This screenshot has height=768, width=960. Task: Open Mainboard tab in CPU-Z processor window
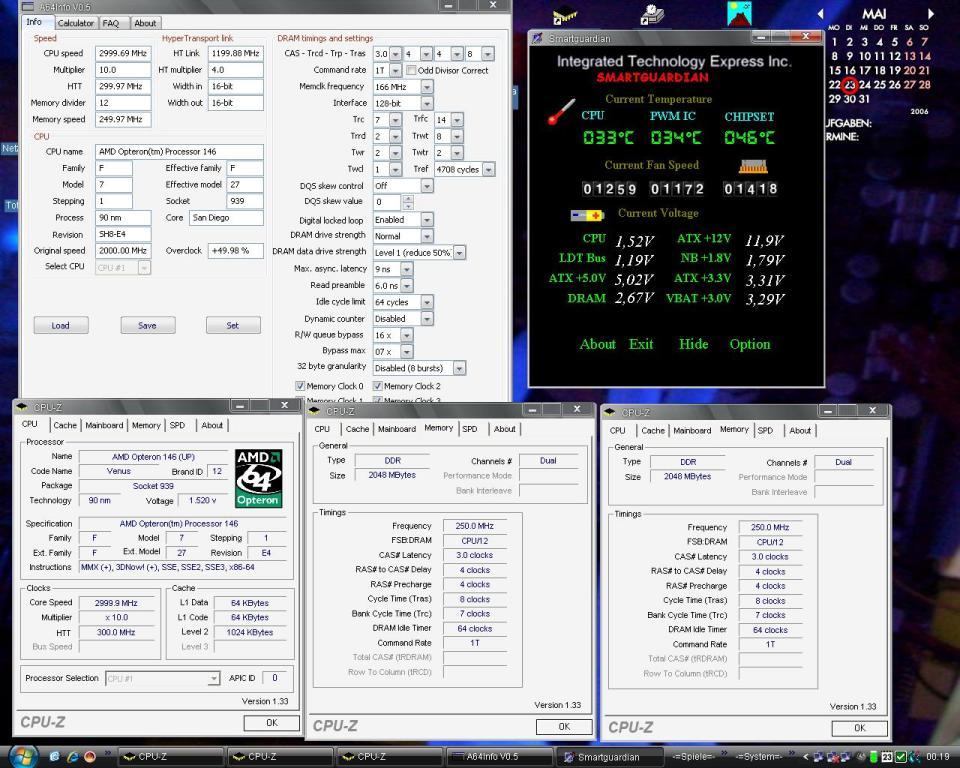click(x=104, y=425)
